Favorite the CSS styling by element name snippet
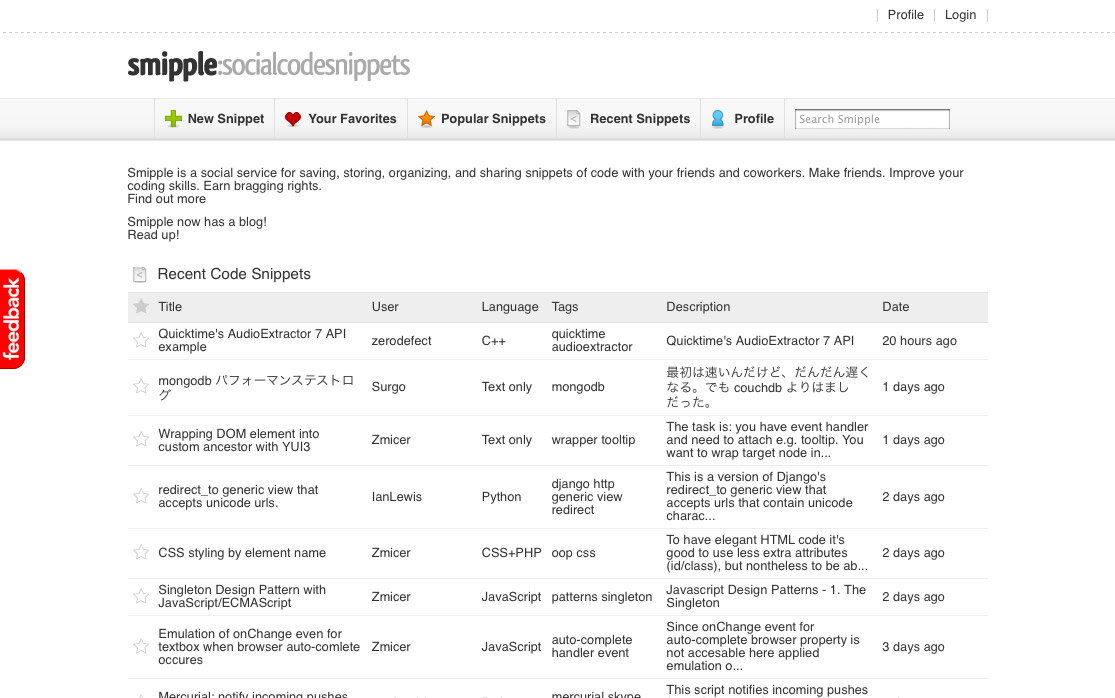This screenshot has width=1115, height=698. coord(141,552)
